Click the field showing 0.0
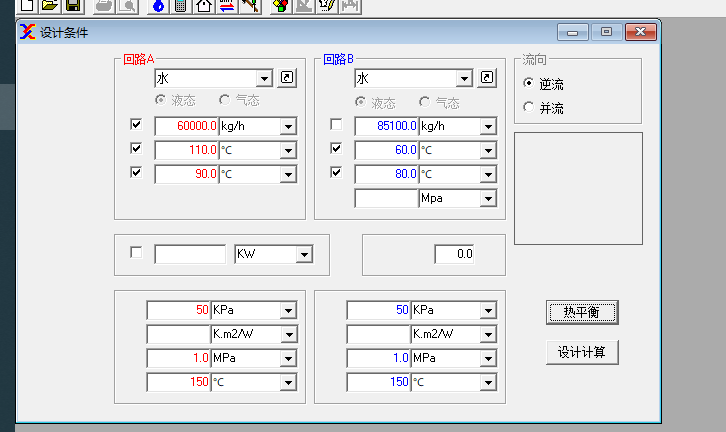This screenshot has width=726, height=432. (x=454, y=254)
